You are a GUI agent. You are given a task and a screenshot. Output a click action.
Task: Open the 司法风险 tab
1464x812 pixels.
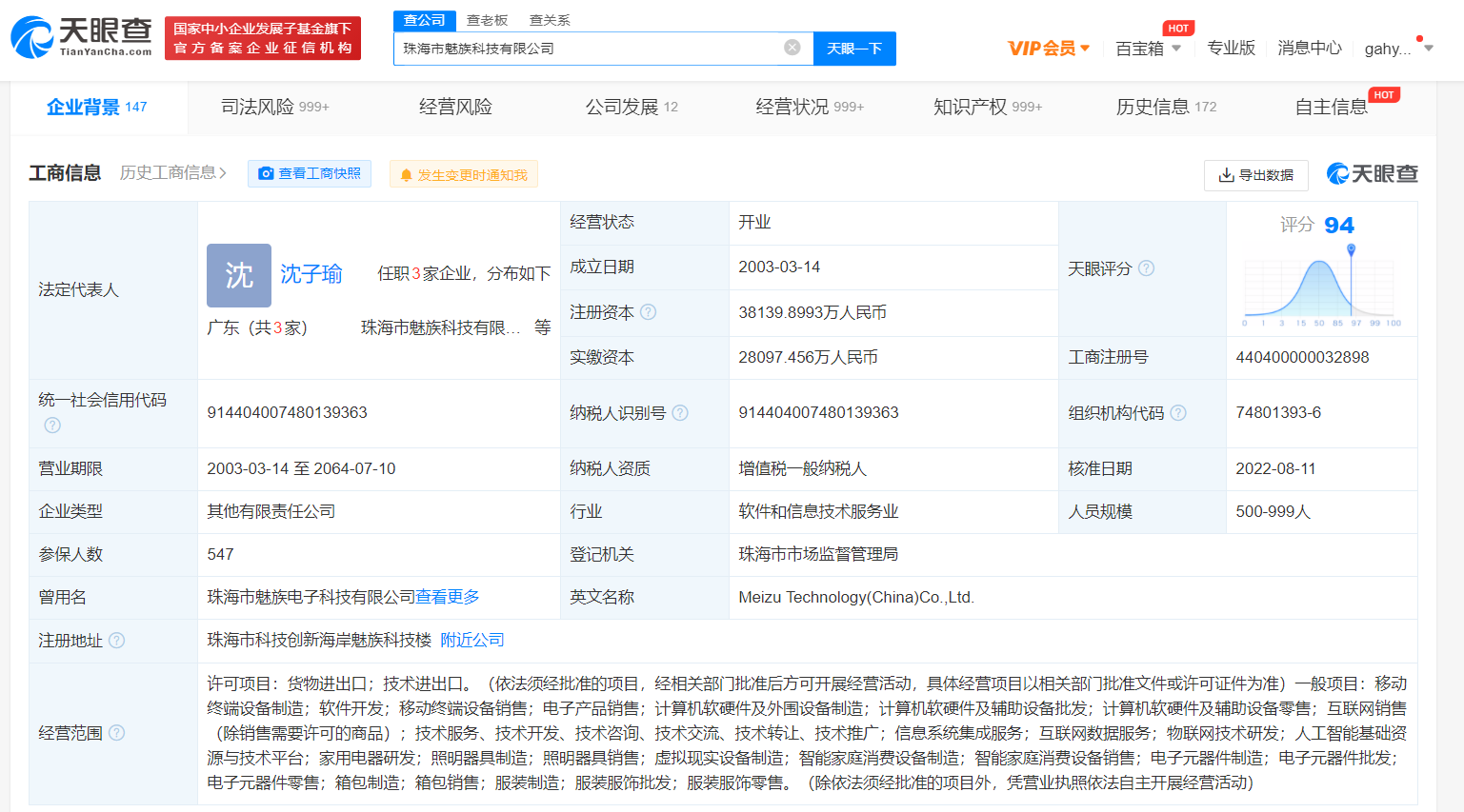click(275, 107)
